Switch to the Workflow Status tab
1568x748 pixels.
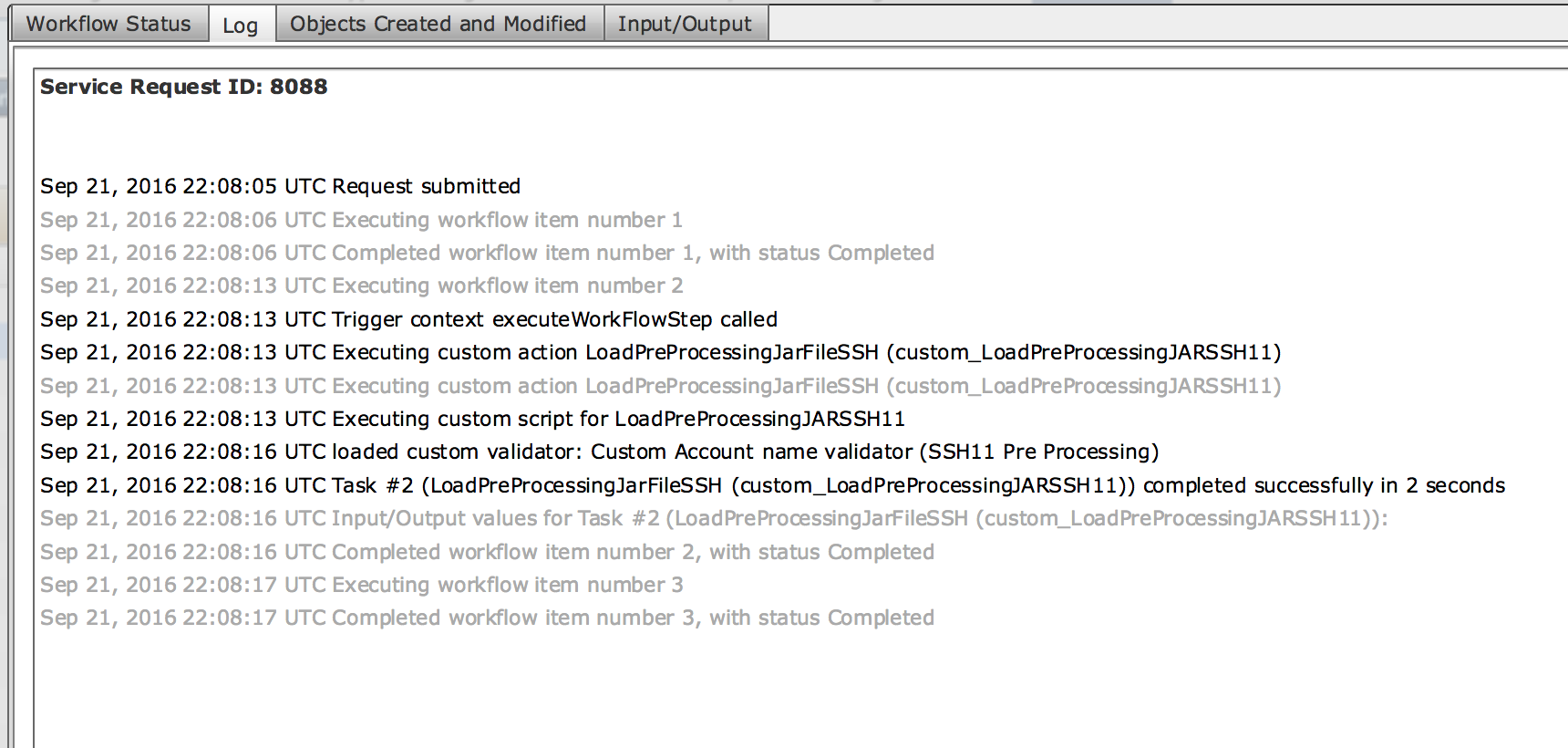(x=109, y=24)
